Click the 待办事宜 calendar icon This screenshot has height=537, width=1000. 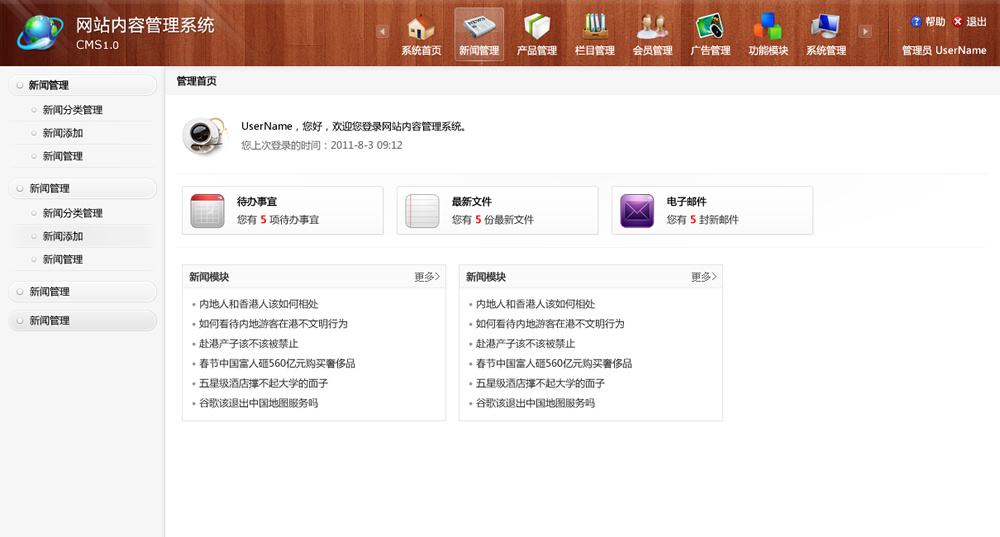207,211
